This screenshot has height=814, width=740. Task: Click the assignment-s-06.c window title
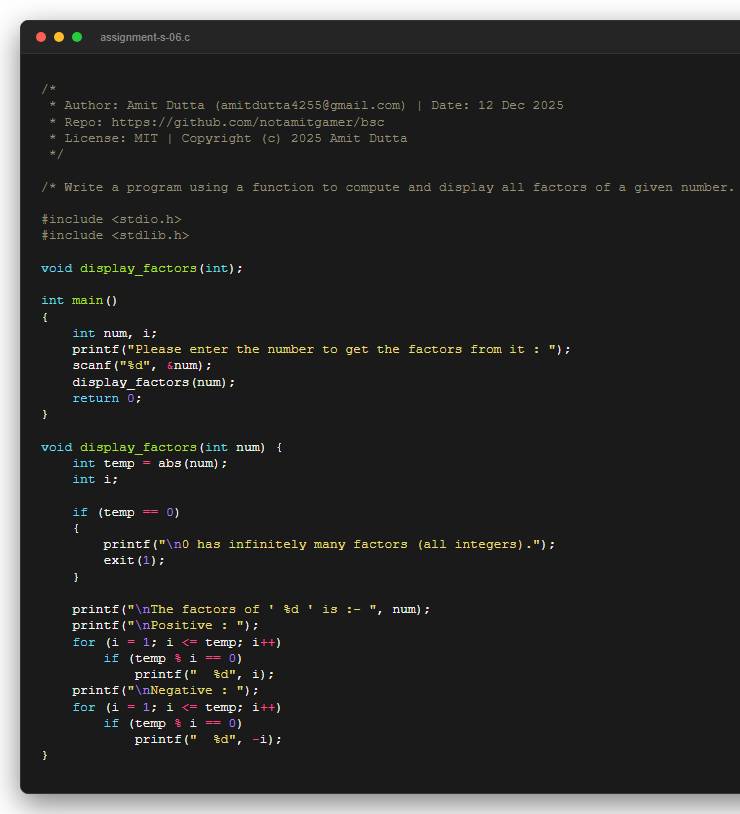pos(145,37)
